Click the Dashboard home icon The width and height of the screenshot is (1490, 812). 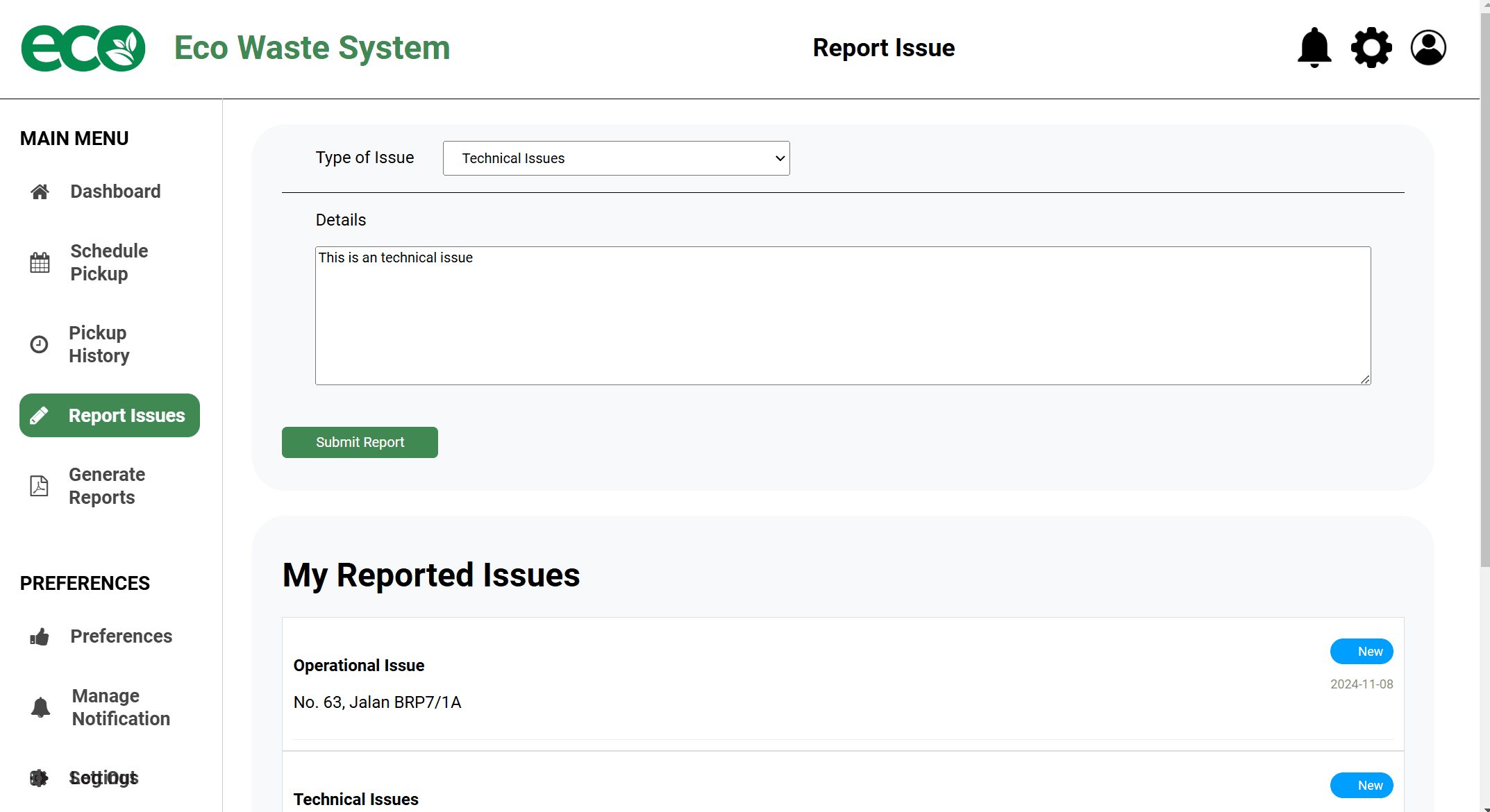point(40,192)
